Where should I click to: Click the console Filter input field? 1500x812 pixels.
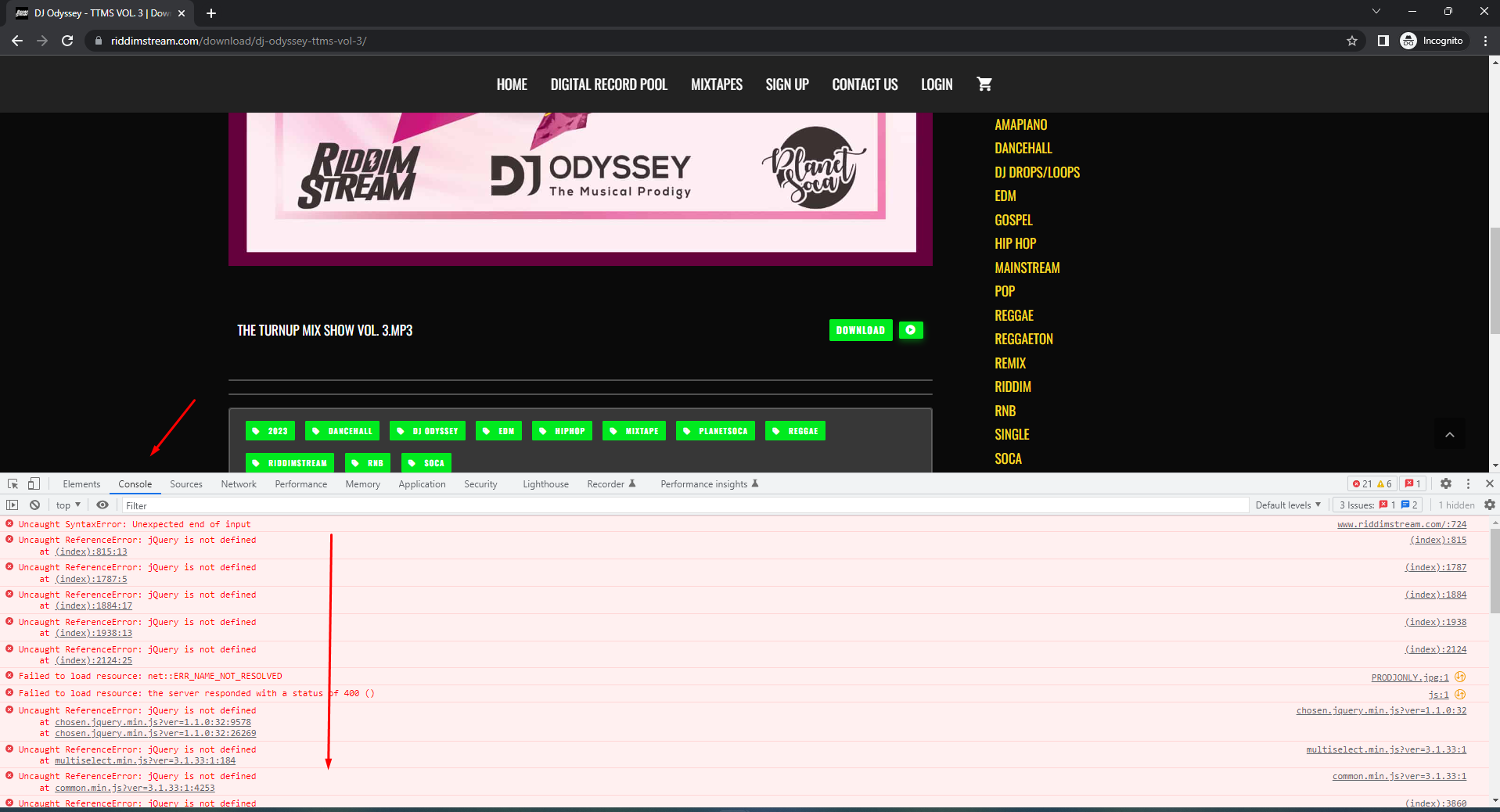[x=685, y=505]
